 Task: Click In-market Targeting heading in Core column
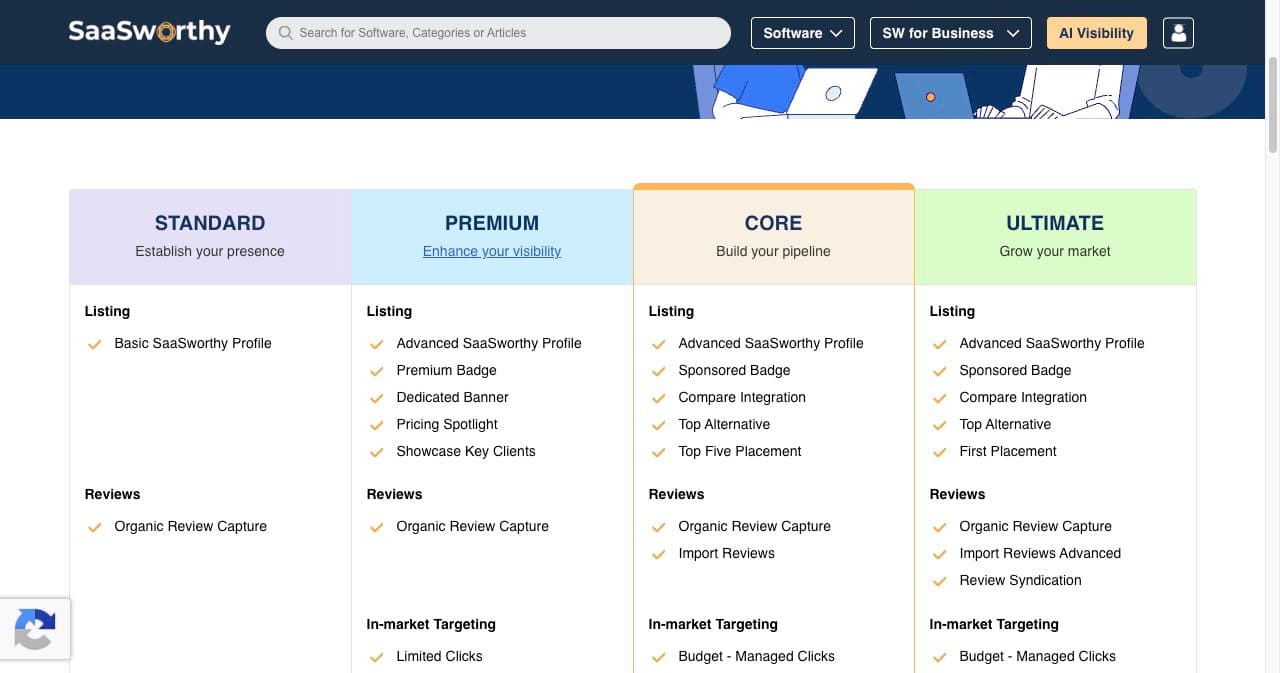point(713,624)
